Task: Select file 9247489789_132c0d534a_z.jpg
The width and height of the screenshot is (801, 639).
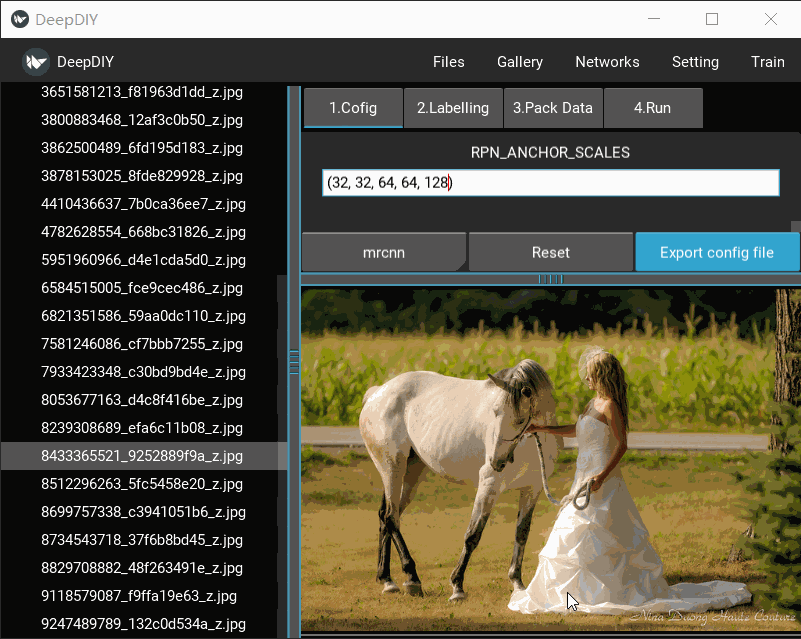Action: click(x=142, y=624)
